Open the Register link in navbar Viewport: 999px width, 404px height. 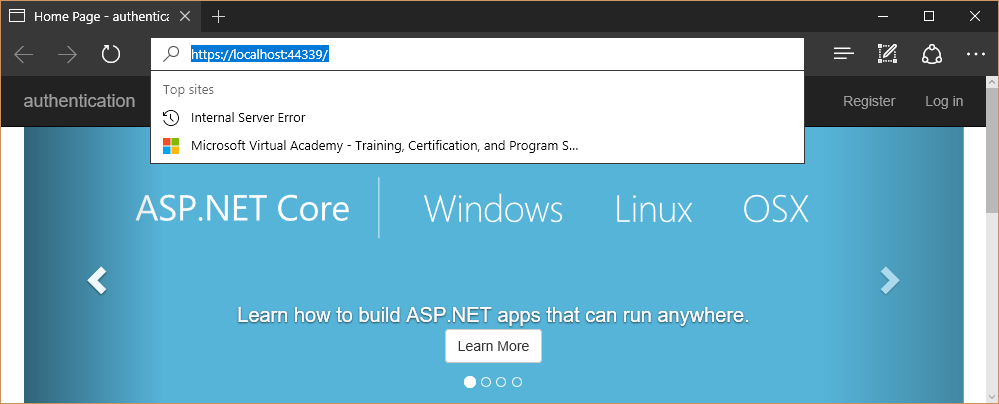(869, 101)
